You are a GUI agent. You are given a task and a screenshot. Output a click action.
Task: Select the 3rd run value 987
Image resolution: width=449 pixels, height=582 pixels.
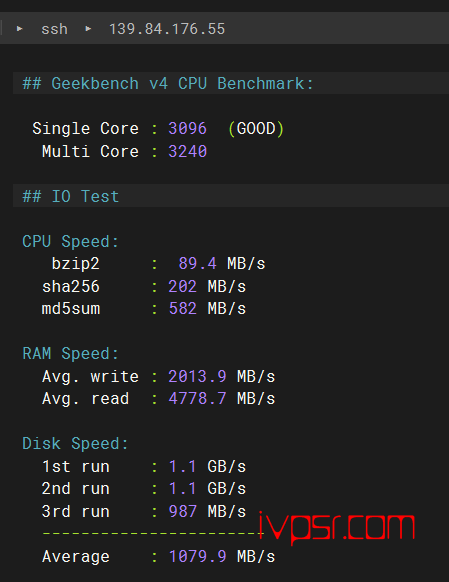(183, 511)
